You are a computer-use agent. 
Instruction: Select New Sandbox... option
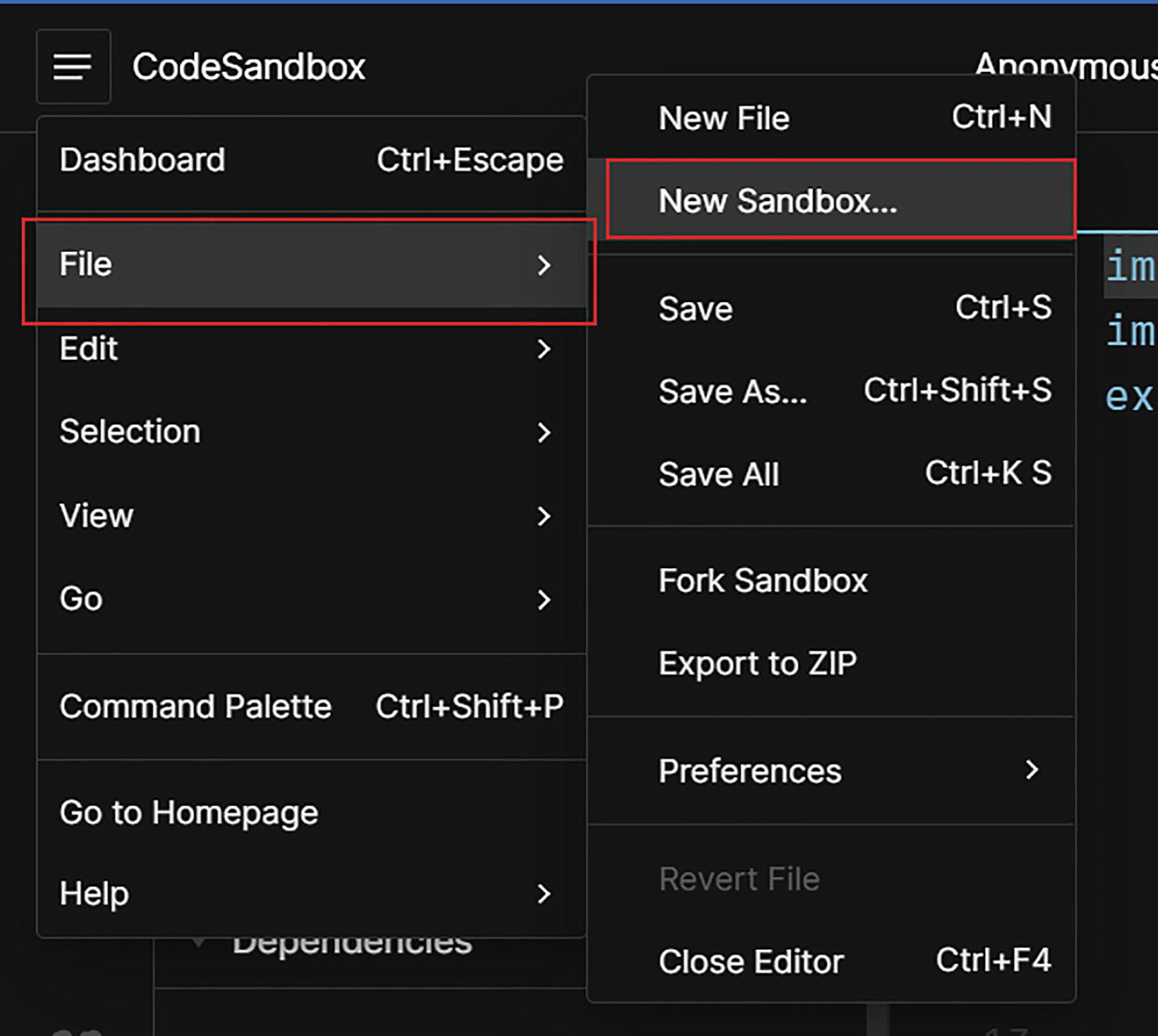point(777,201)
